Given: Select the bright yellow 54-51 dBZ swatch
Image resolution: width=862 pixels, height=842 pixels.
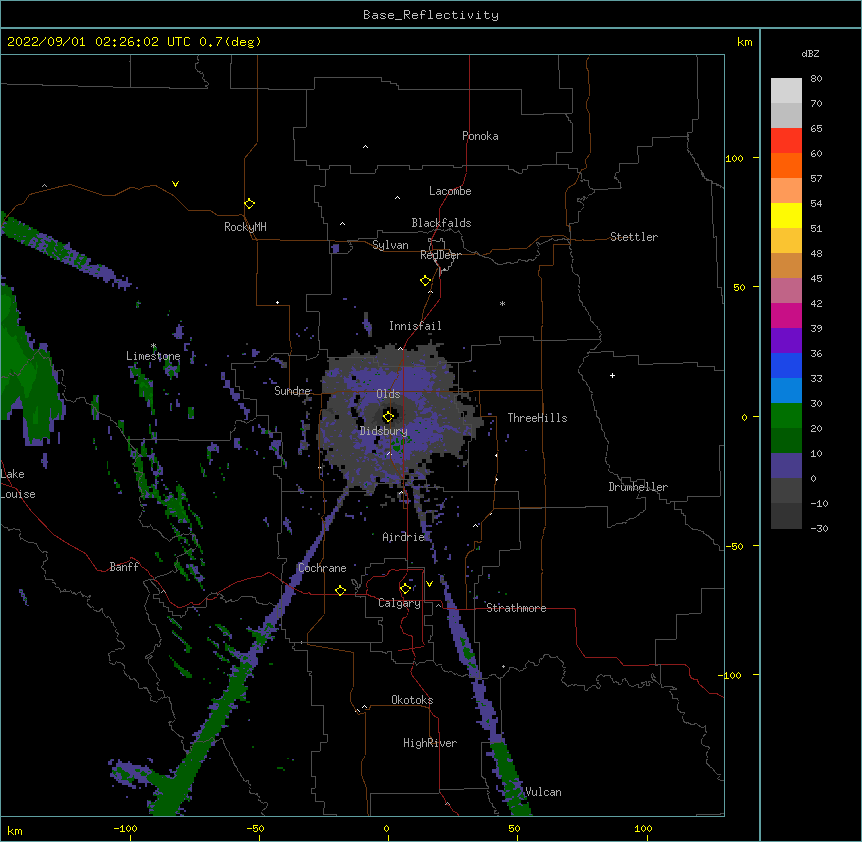Looking at the screenshot, I should (786, 215).
